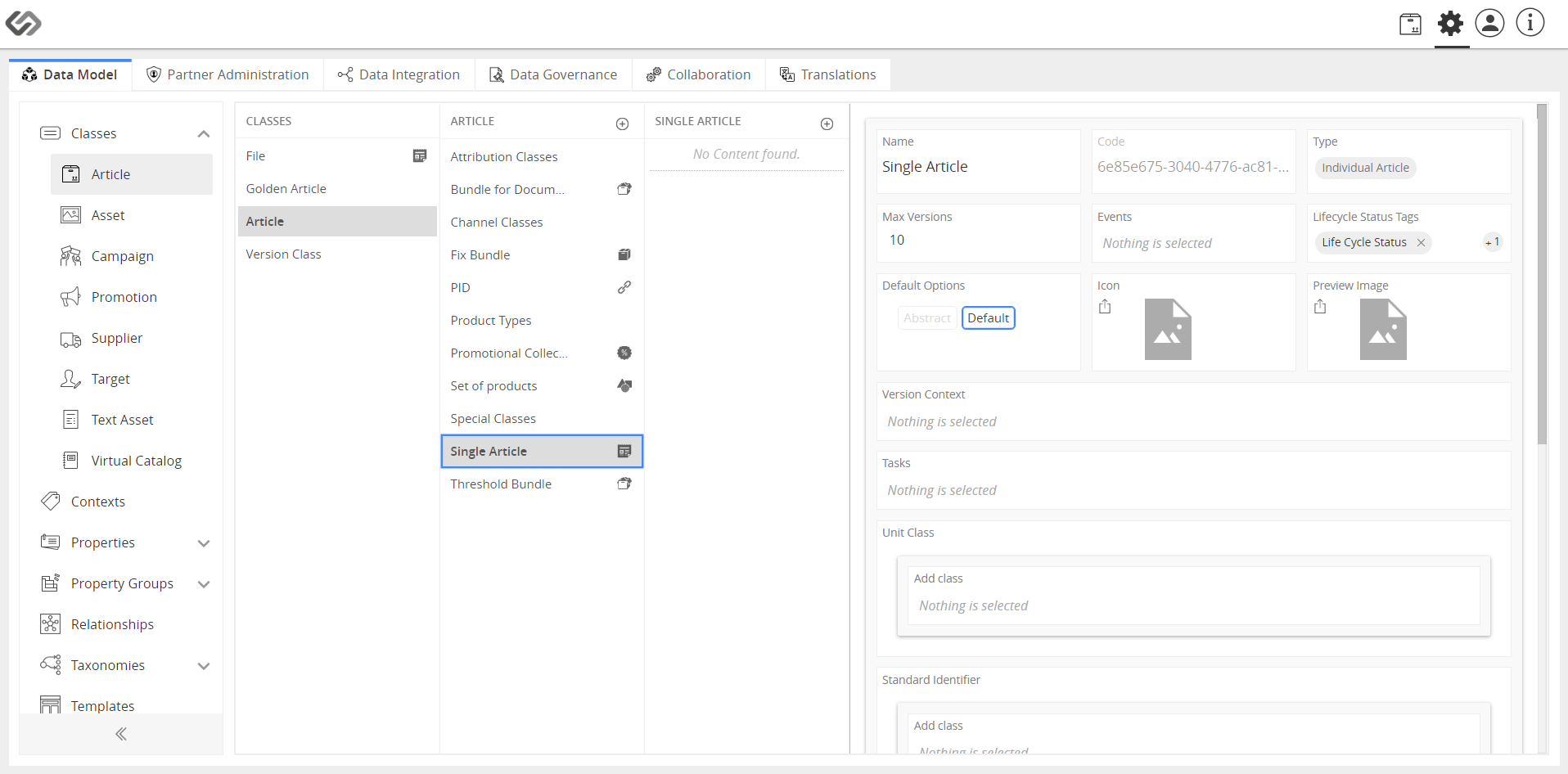Open the Version Context selector
This screenshot has height=774, width=1568.
coord(1193,421)
